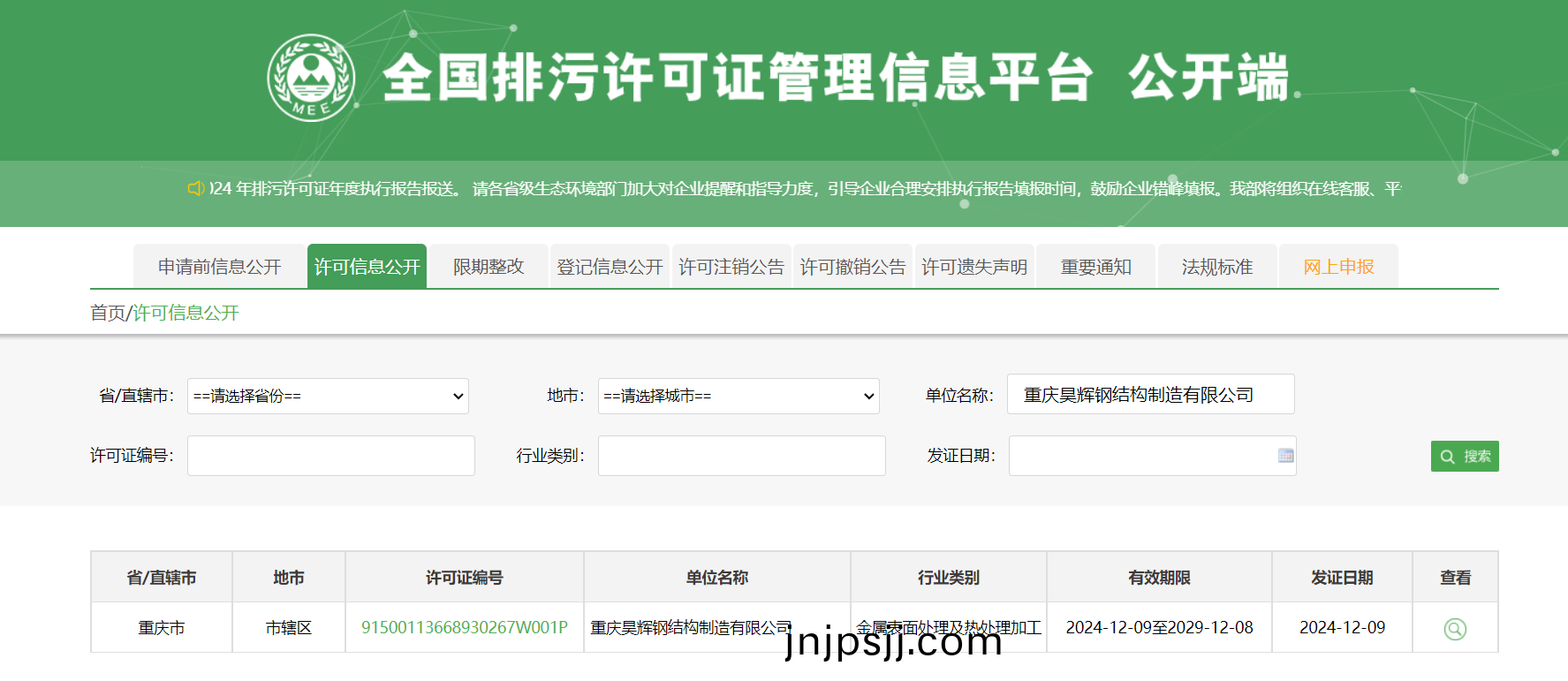This screenshot has height=681, width=1568.
Task: Switch to 申请前信息公开 tab
Action: click(x=219, y=267)
